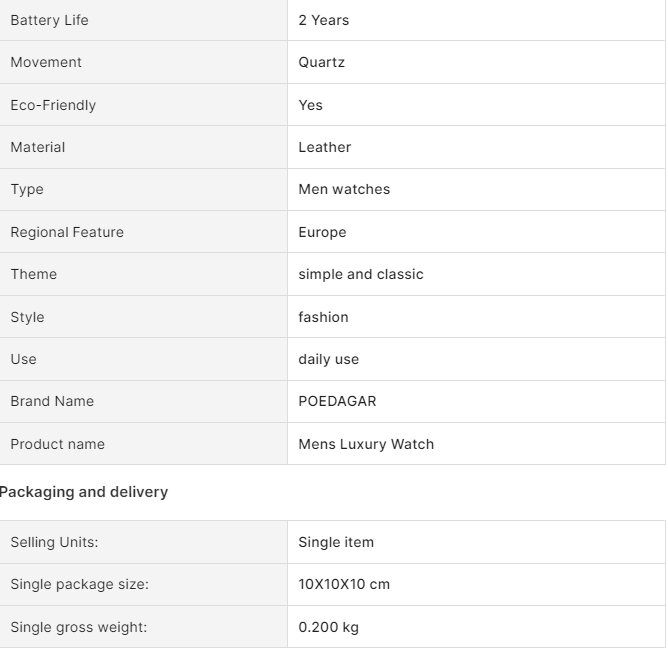Click the Packaging and delivery heading
The image size is (668, 649).
(x=84, y=492)
